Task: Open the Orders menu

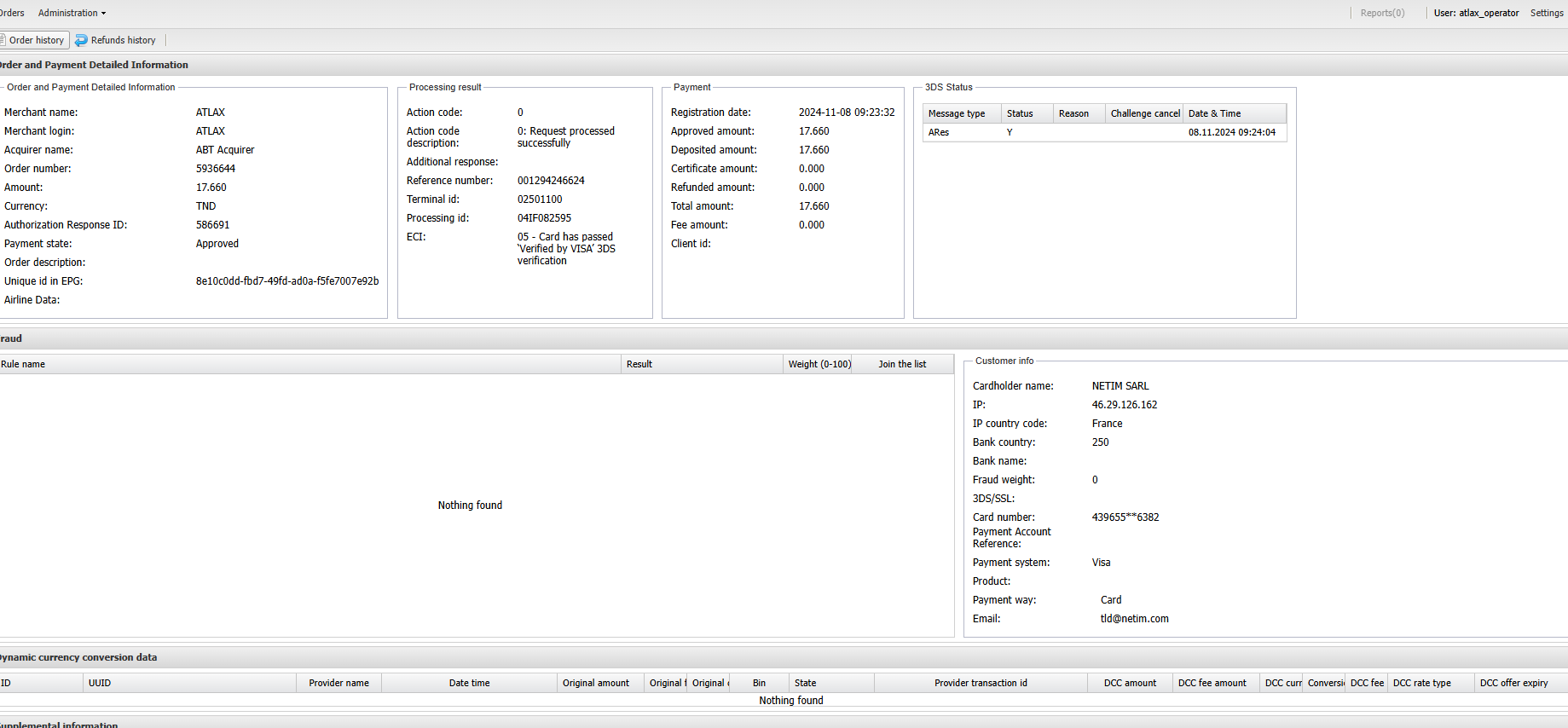Action: tap(12, 13)
